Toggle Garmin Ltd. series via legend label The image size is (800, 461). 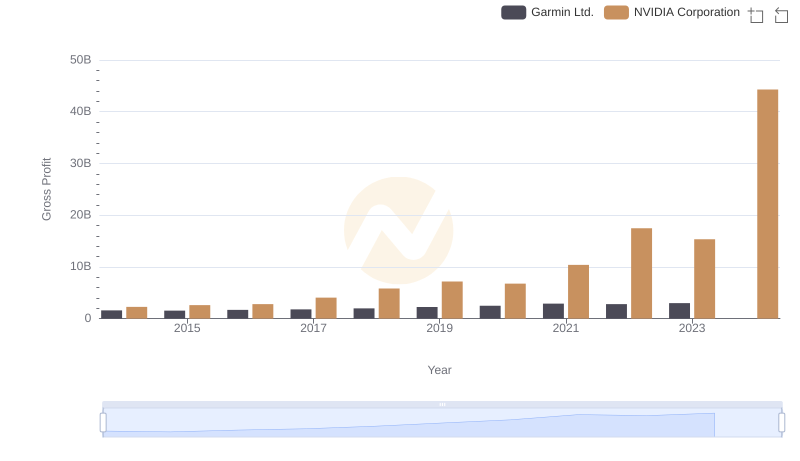point(562,12)
